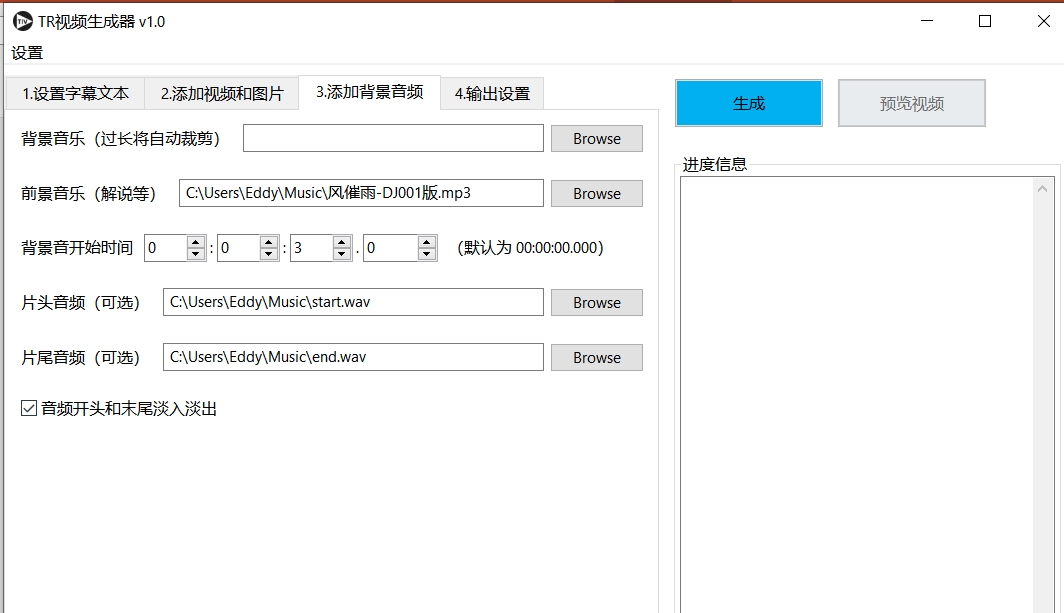This screenshot has height=613, width=1064.
Task: Click the 前景音乐 path field with mp3
Action: (361, 193)
